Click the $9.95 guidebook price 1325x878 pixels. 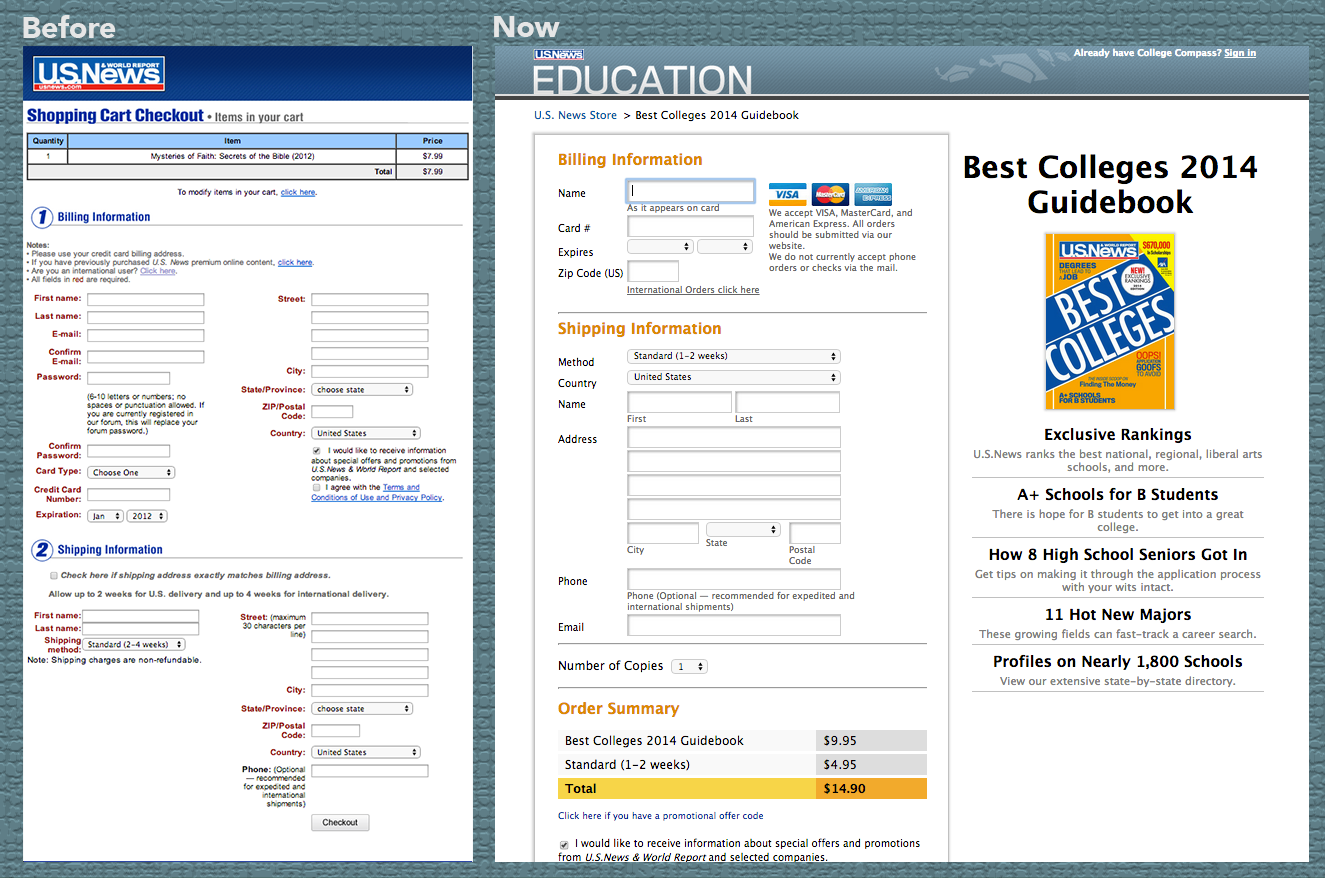point(840,741)
